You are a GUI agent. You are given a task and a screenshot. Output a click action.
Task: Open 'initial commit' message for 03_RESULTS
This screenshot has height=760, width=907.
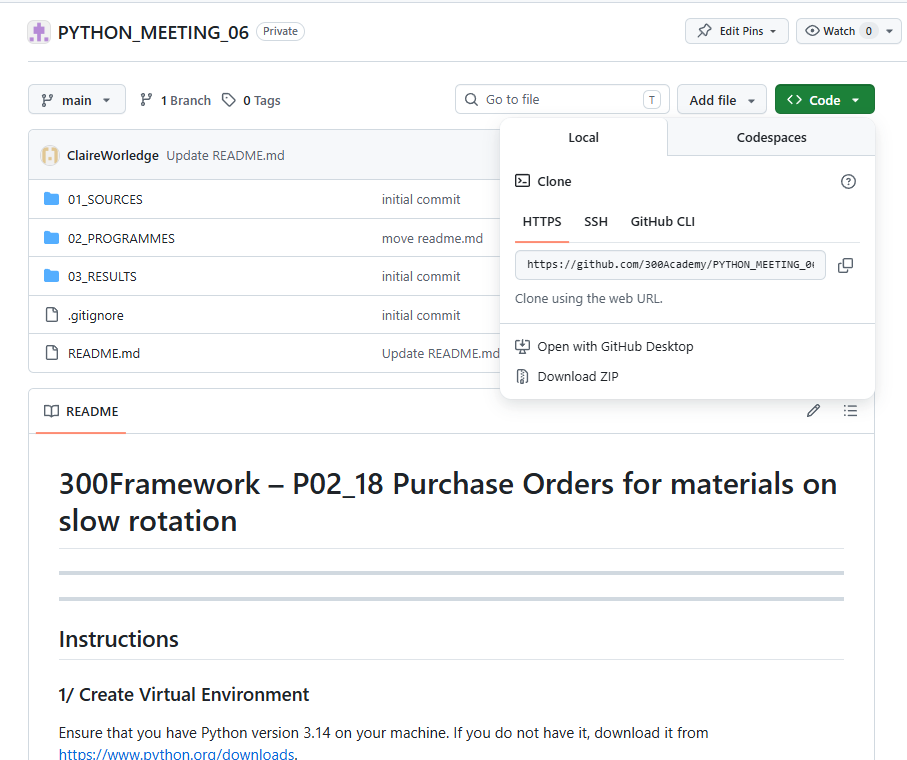pyautogui.click(x=421, y=276)
